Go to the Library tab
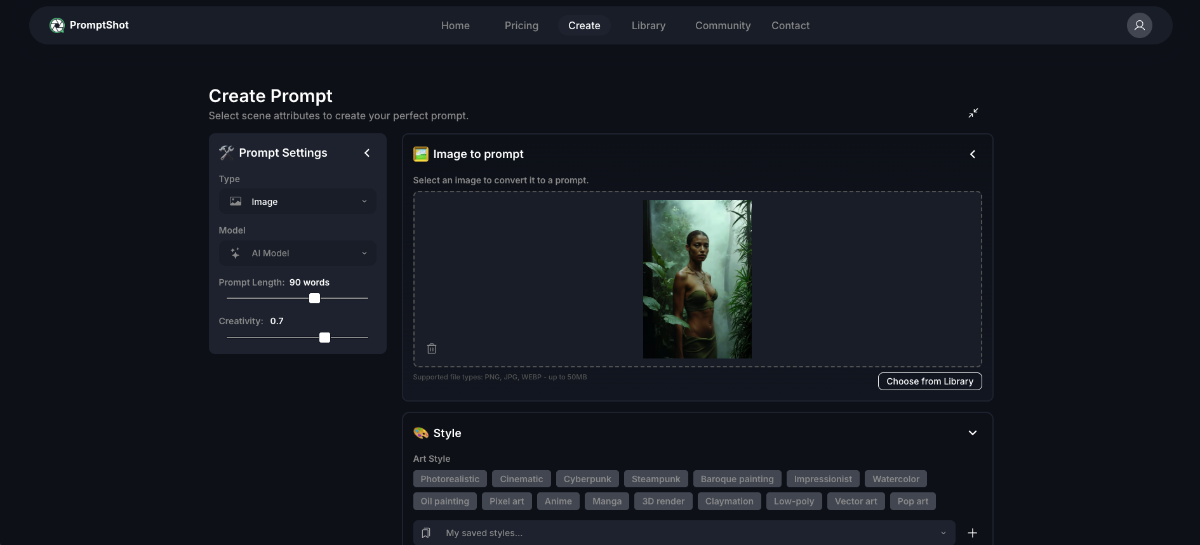 (x=648, y=25)
